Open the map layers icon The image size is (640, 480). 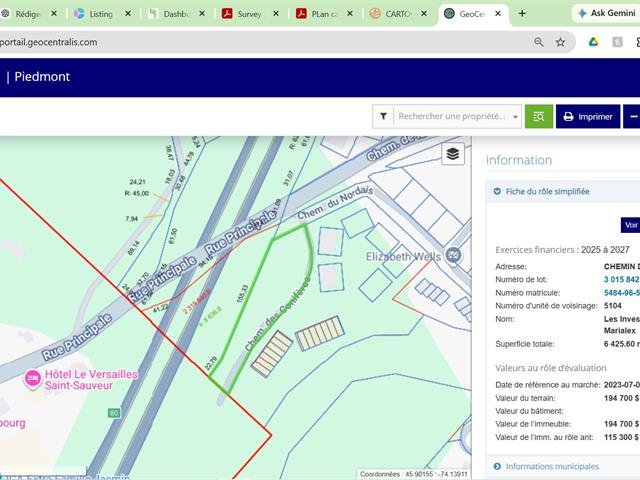tap(453, 154)
